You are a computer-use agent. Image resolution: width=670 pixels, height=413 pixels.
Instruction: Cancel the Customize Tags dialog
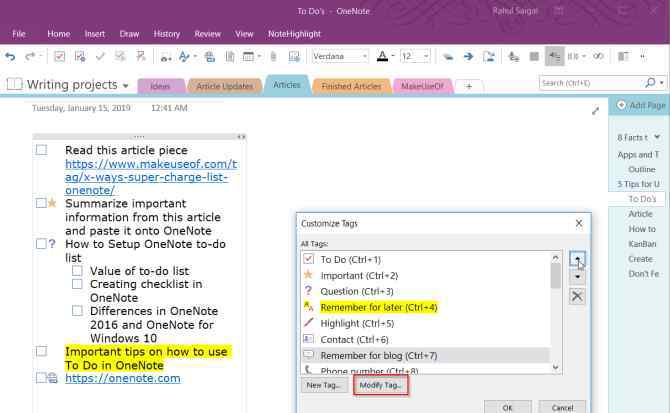pyautogui.click(x=562, y=407)
